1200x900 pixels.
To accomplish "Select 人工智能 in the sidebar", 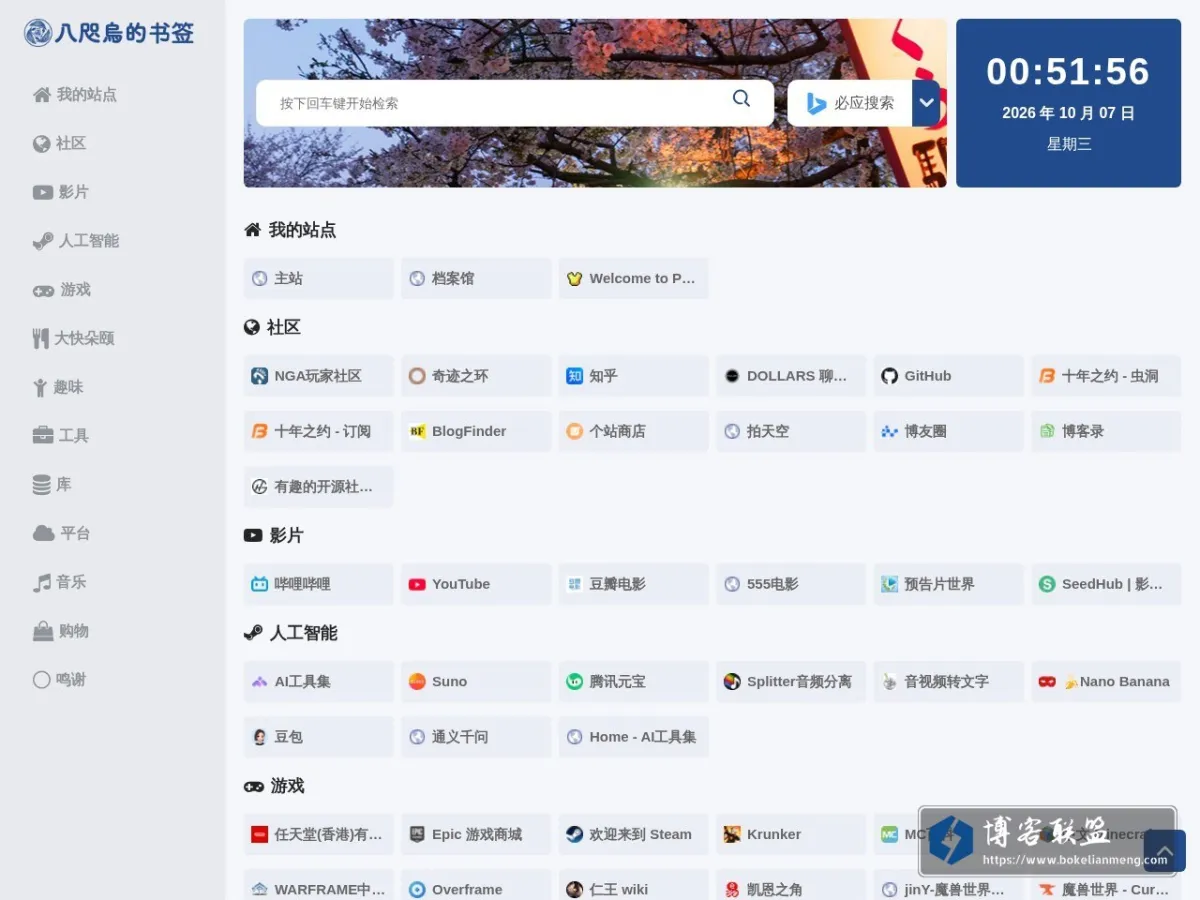I will (x=76, y=241).
